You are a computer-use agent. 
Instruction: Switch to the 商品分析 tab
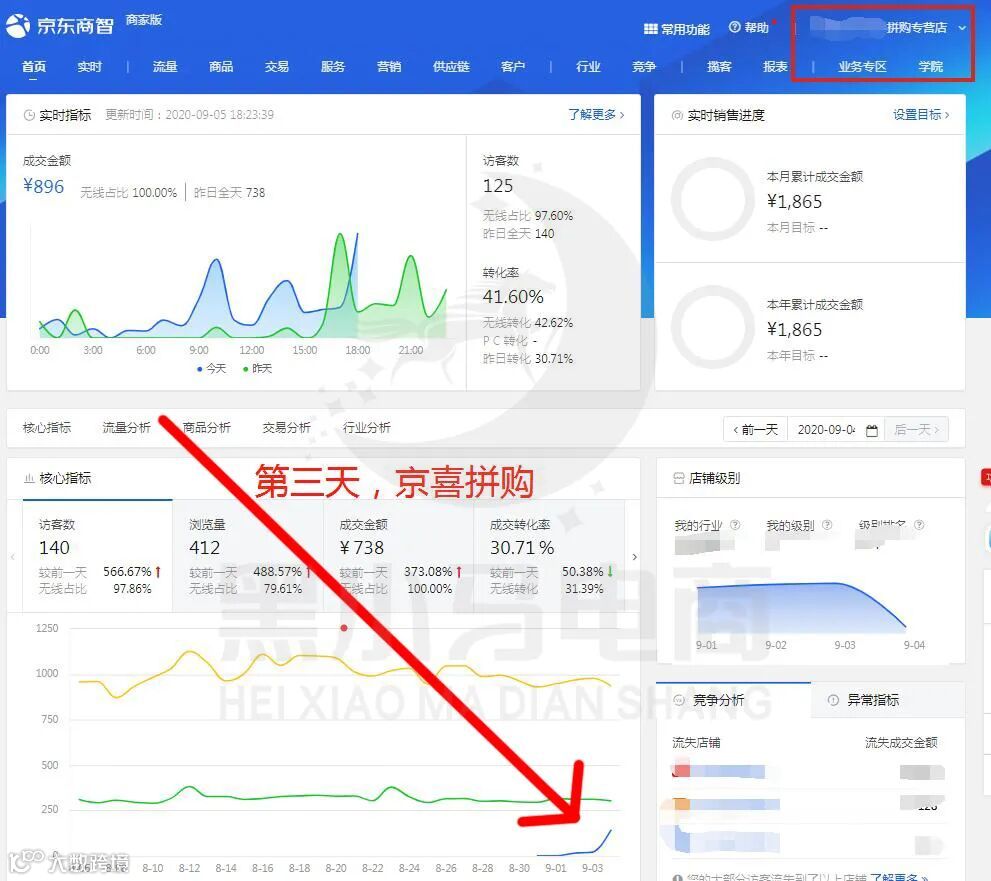(207, 428)
